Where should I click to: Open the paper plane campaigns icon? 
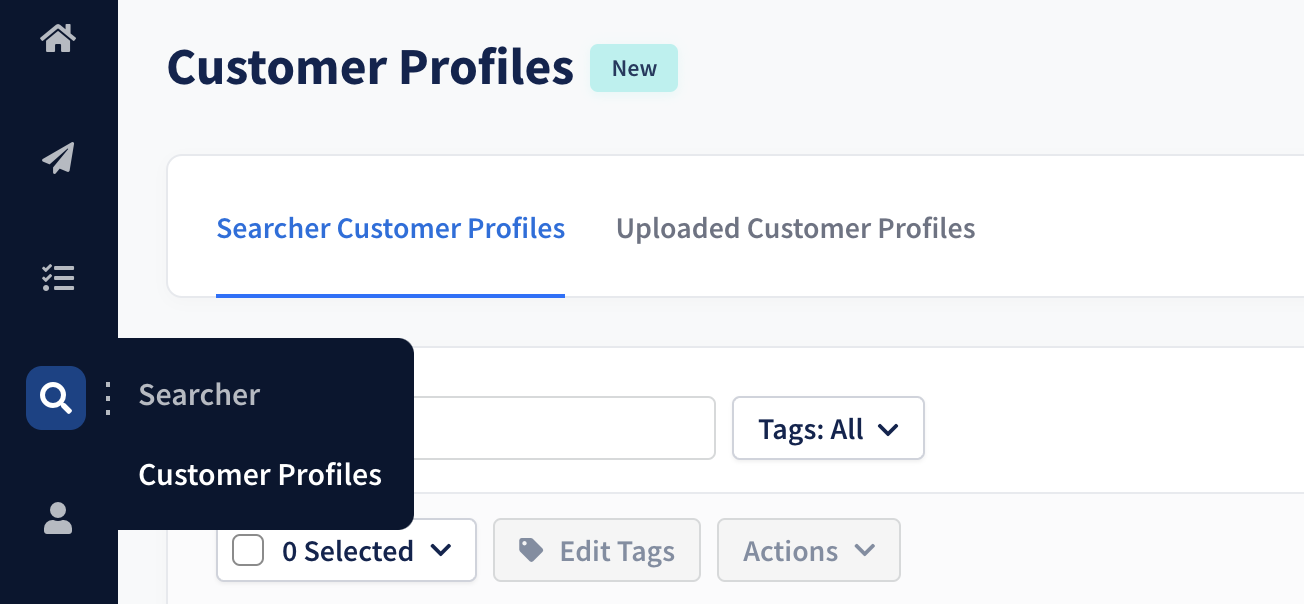point(58,158)
